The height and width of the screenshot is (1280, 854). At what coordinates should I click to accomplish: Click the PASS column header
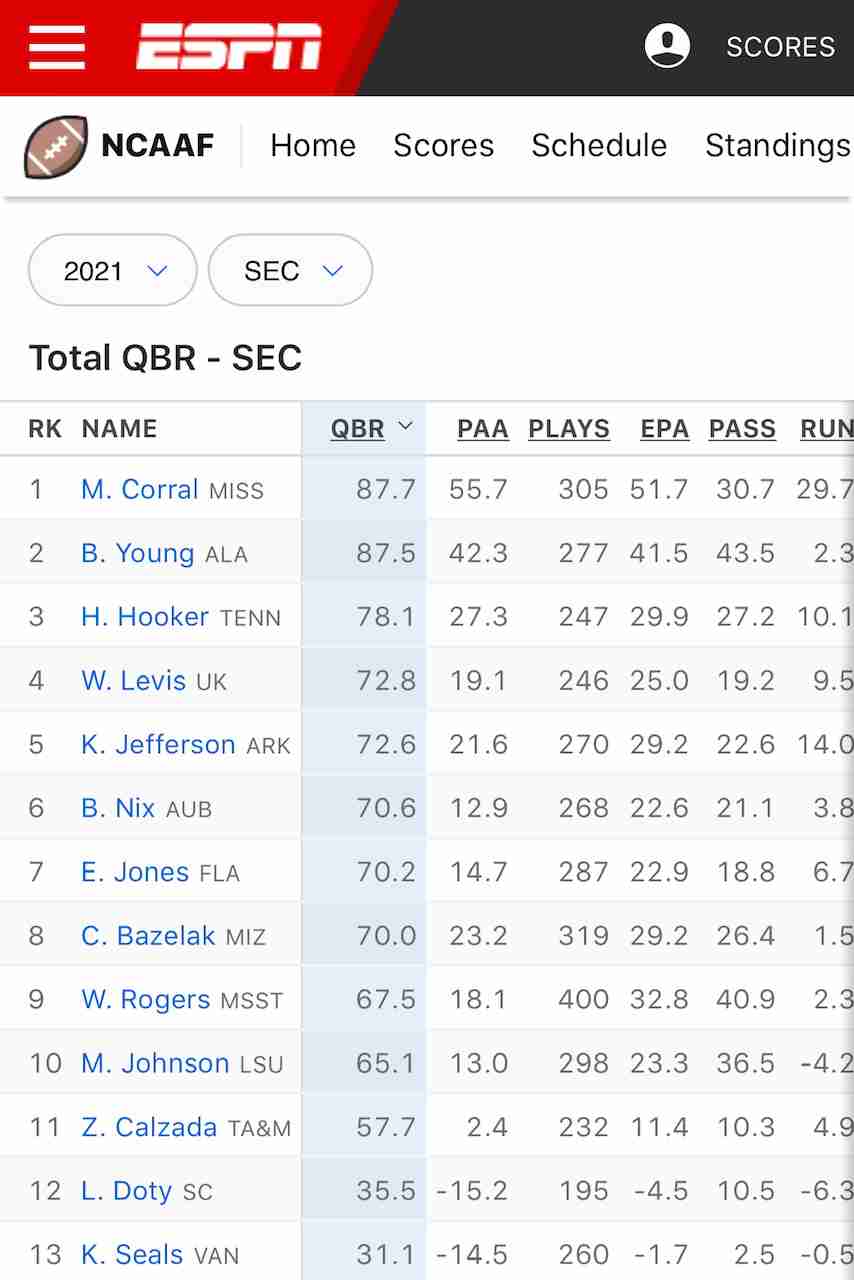[x=742, y=429]
